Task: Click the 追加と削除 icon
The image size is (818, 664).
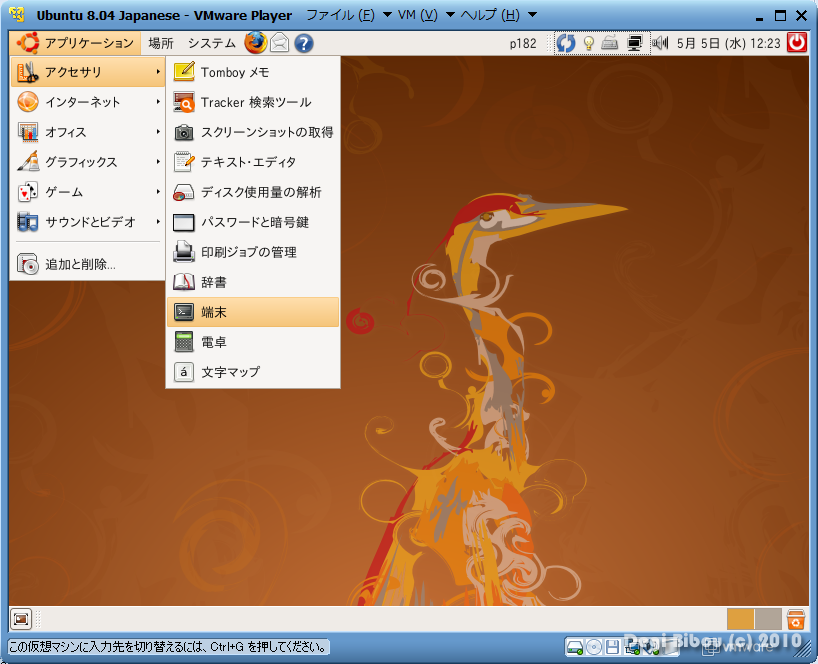Action: (28, 264)
